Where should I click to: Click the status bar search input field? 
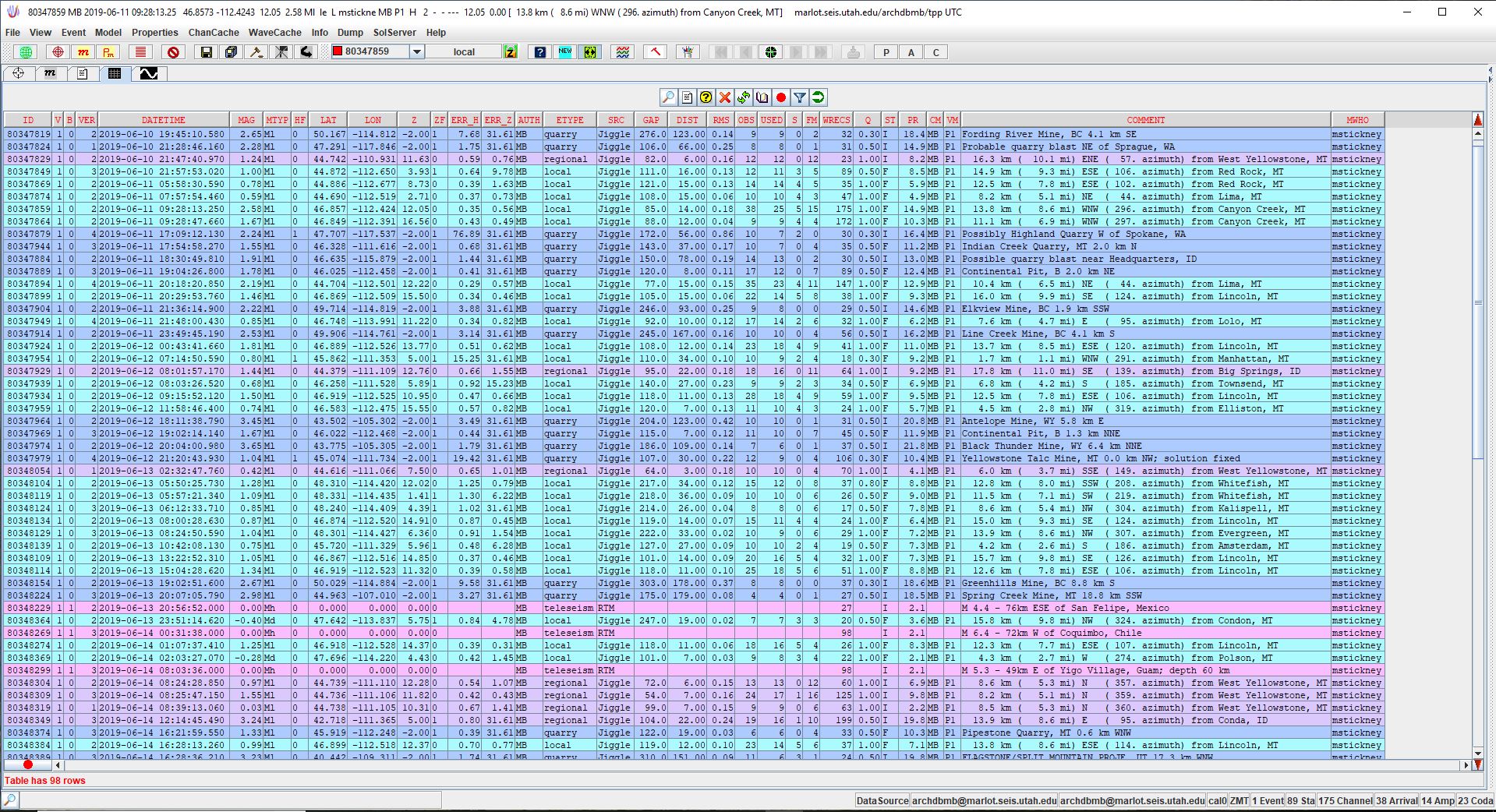click(x=231, y=800)
